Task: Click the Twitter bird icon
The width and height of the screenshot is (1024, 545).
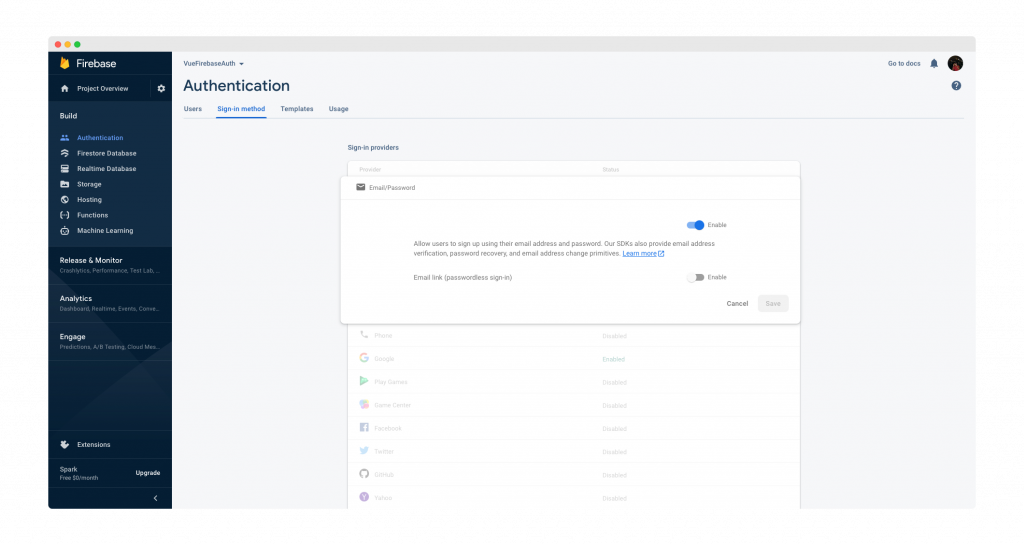Action: (x=364, y=450)
